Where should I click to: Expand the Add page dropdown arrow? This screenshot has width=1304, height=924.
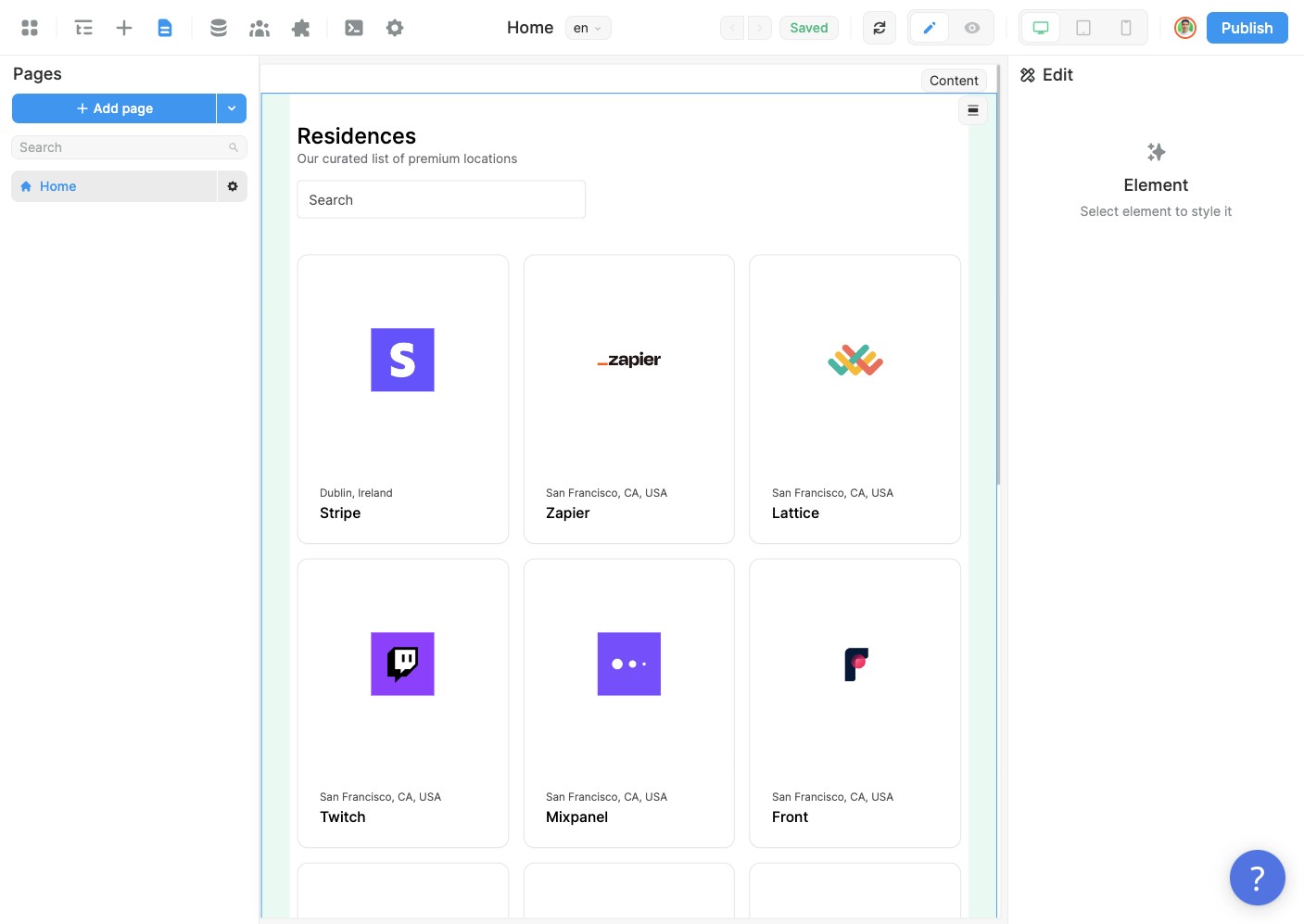pyautogui.click(x=232, y=108)
